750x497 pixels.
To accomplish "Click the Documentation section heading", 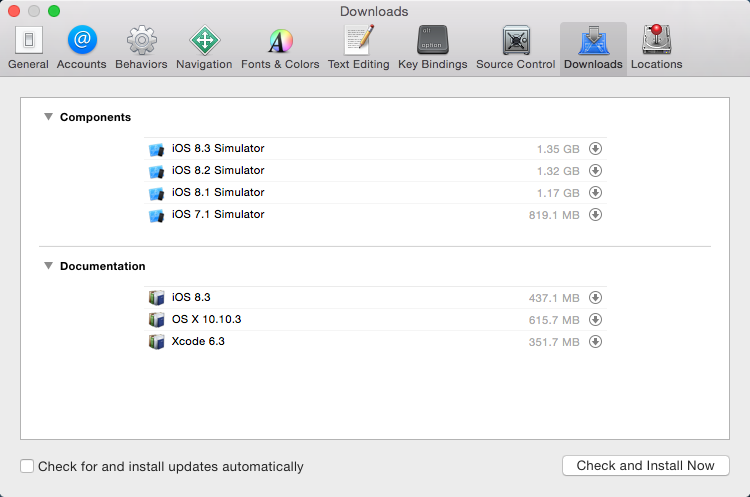I will coord(102,266).
